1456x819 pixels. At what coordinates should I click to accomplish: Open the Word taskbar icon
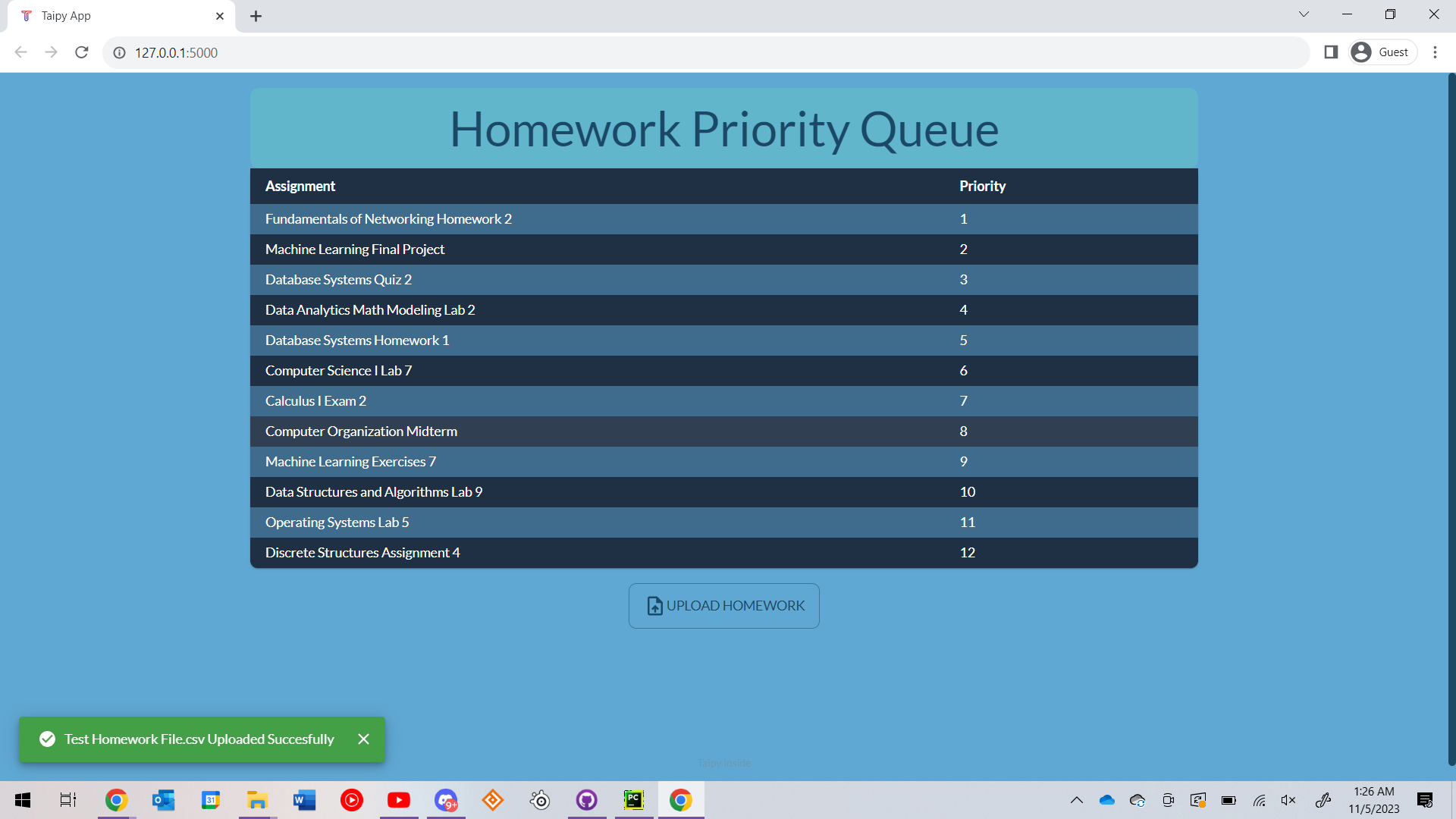point(304,800)
